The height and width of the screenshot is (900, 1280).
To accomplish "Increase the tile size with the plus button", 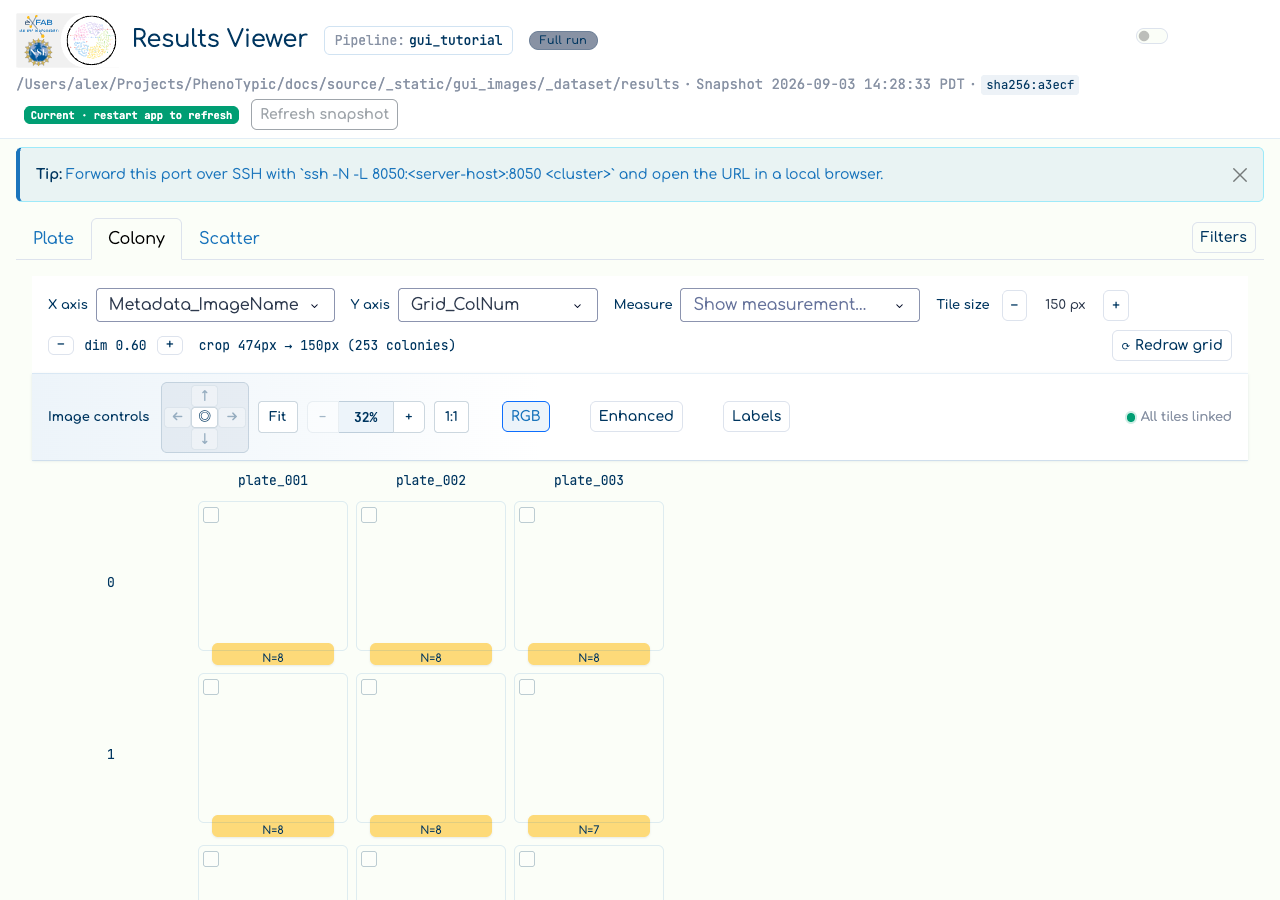I will [1116, 305].
